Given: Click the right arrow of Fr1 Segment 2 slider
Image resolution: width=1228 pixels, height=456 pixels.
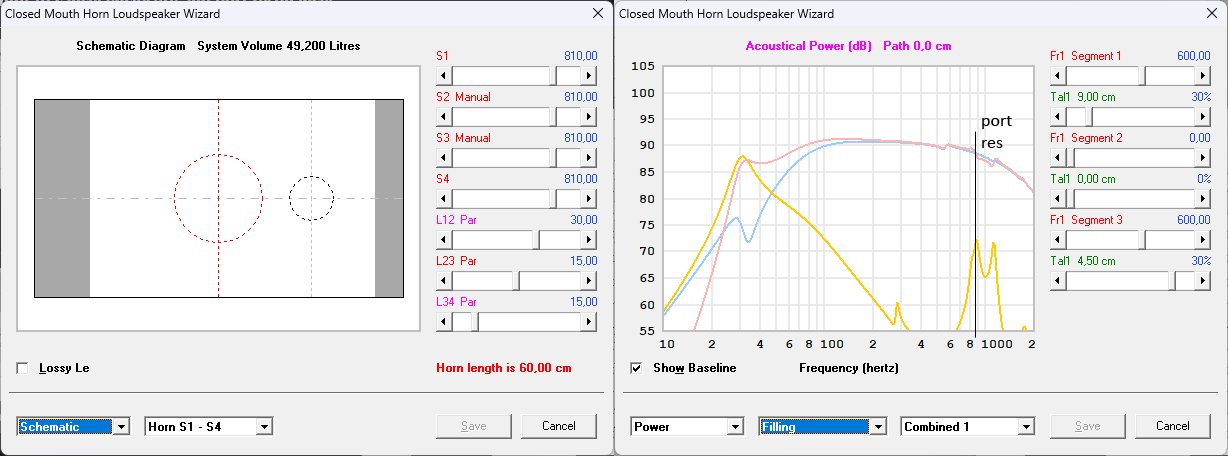Looking at the screenshot, I should 1203,158.
